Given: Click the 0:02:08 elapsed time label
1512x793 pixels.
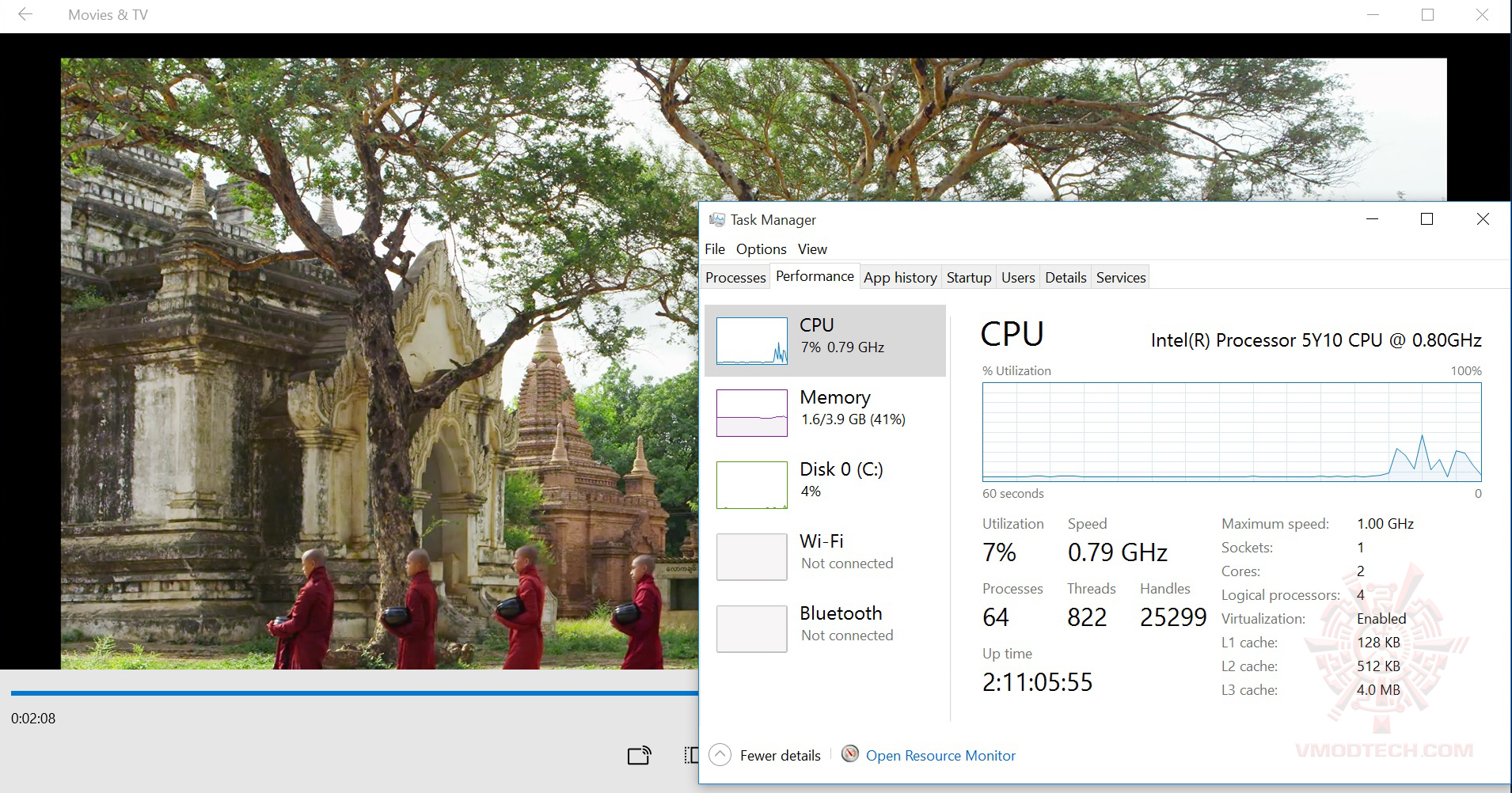Looking at the screenshot, I should coord(33,719).
